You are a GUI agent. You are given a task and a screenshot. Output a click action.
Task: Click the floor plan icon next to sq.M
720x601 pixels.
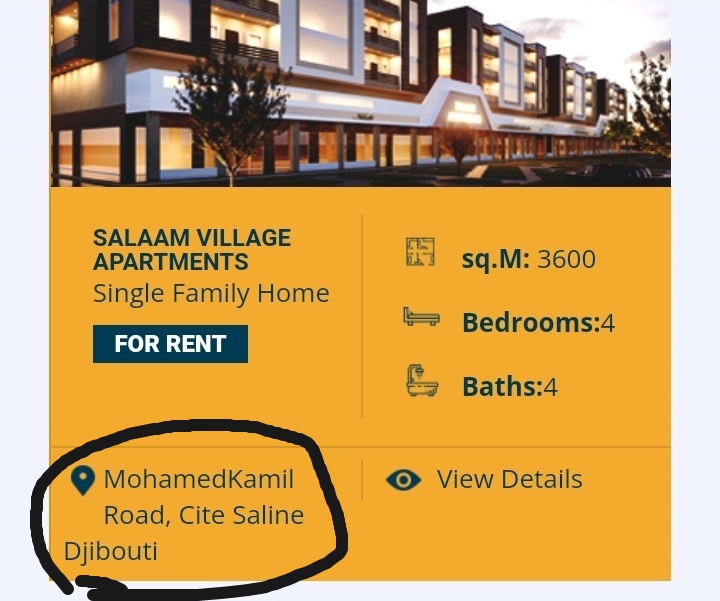pyautogui.click(x=420, y=252)
